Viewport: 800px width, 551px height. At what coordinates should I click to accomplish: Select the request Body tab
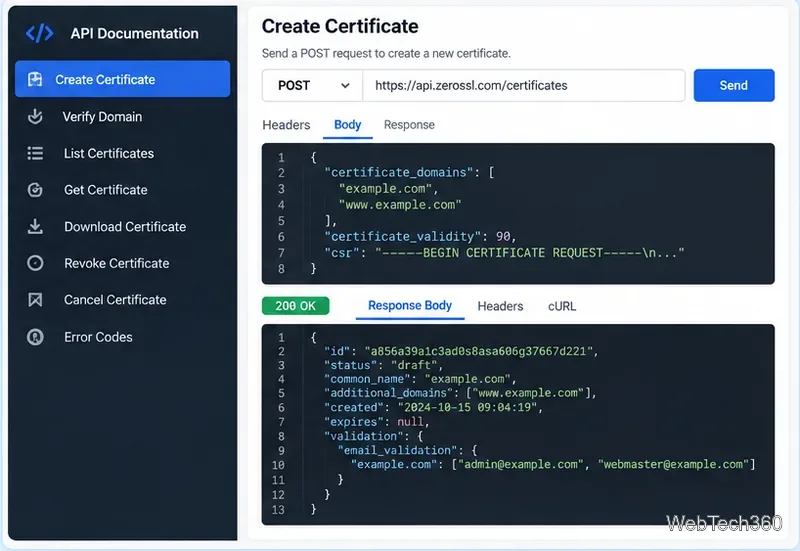[347, 125]
